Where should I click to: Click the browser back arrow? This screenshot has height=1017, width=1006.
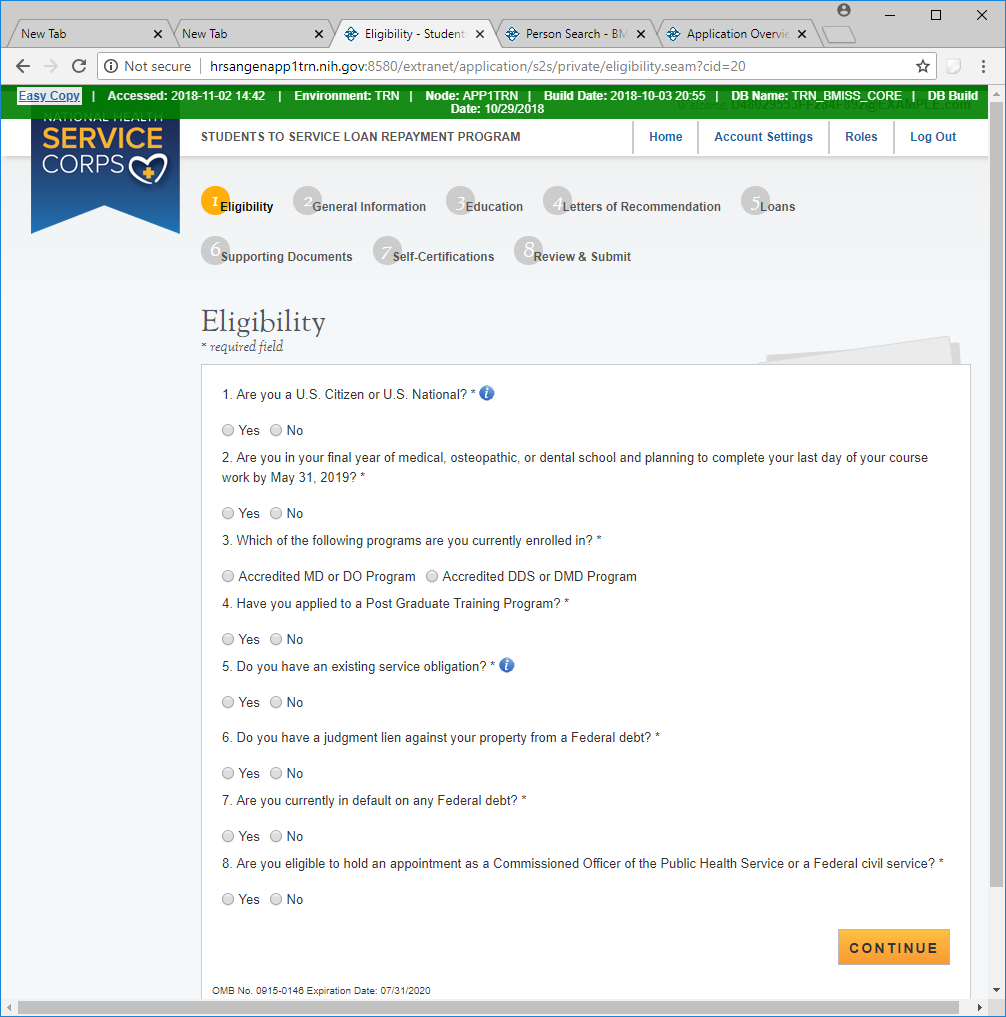(x=23, y=66)
